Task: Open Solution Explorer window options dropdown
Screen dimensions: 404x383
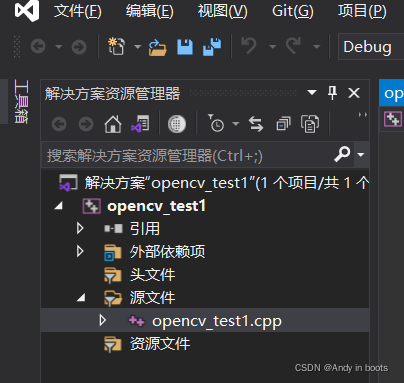Action: click(312, 92)
